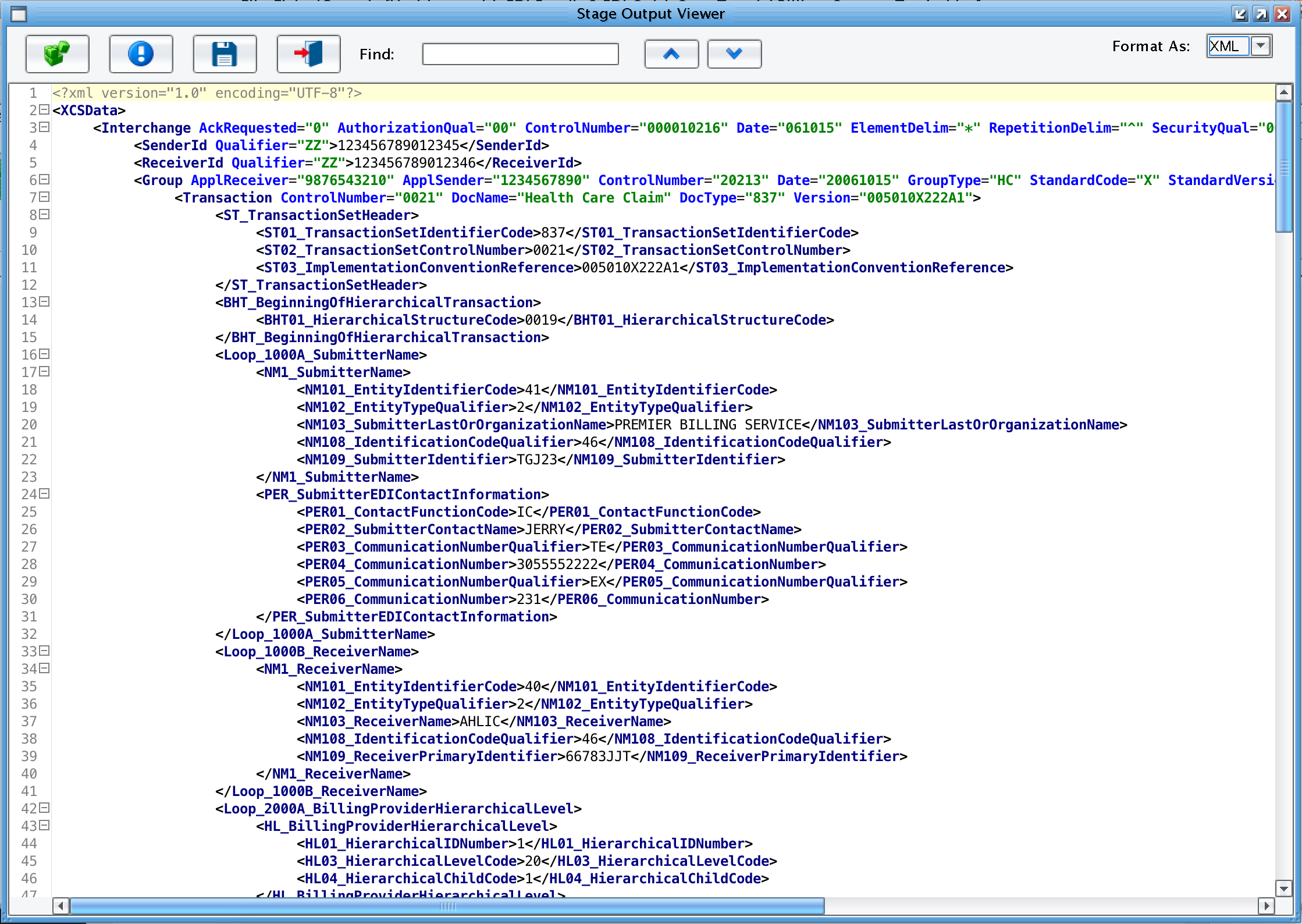
Task: Collapse the Group node on line 6
Action: (x=44, y=179)
